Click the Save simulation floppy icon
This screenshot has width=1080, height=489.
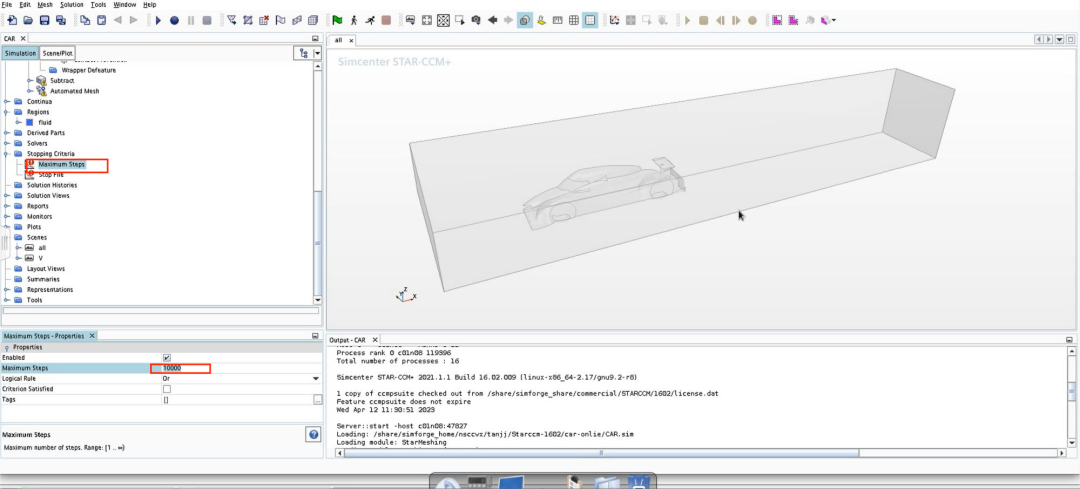click(45, 21)
